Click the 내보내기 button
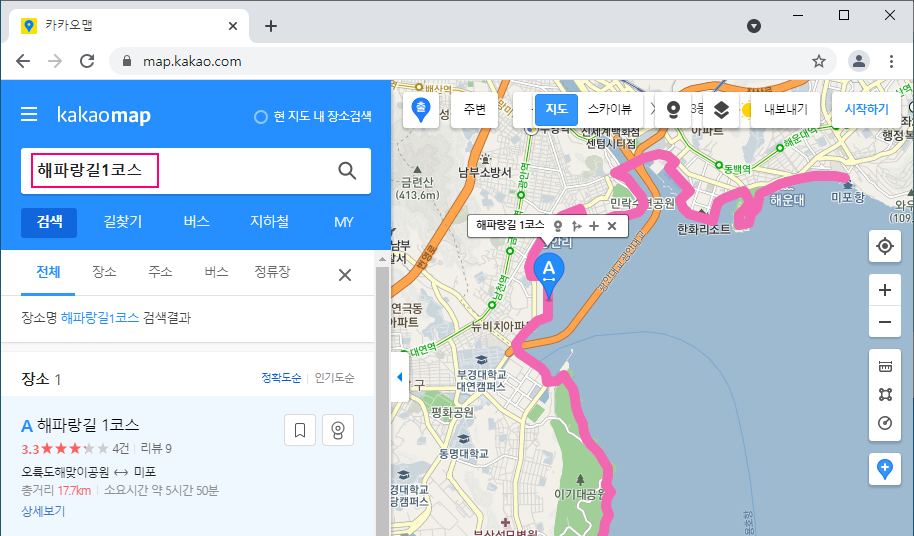 785,110
